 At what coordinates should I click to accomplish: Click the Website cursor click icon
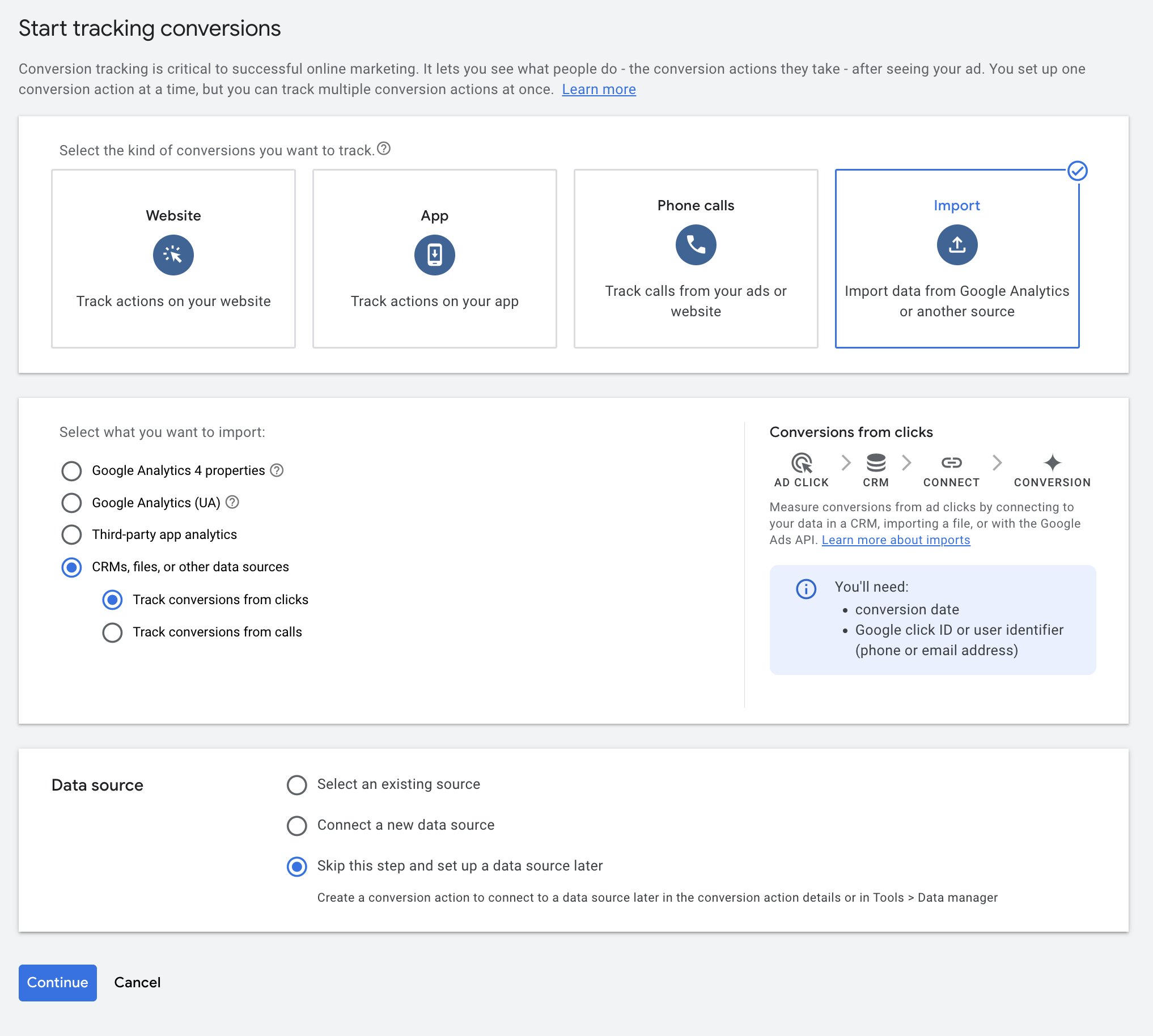[173, 255]
